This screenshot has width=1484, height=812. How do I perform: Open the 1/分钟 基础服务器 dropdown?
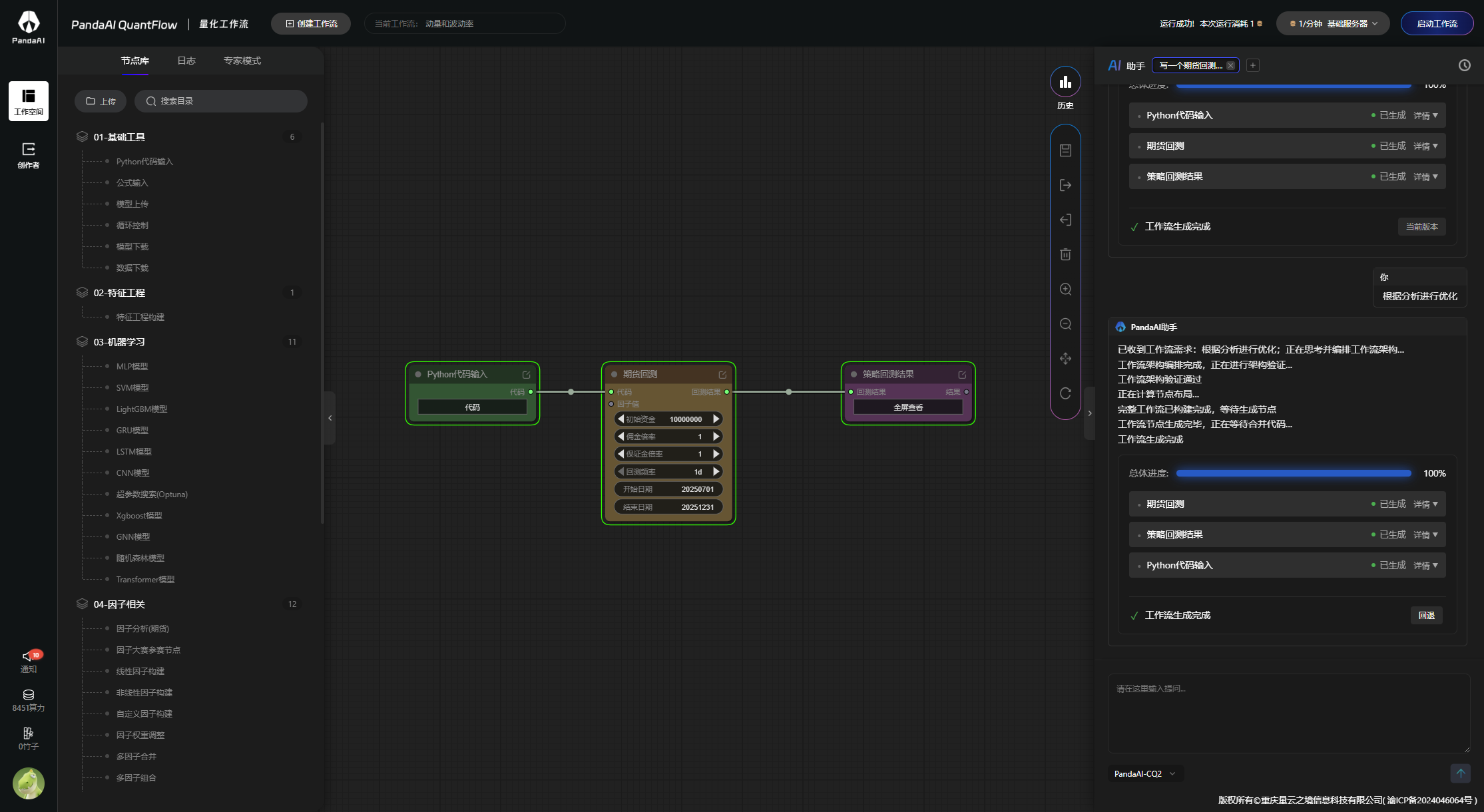[x=1332, y=23]
